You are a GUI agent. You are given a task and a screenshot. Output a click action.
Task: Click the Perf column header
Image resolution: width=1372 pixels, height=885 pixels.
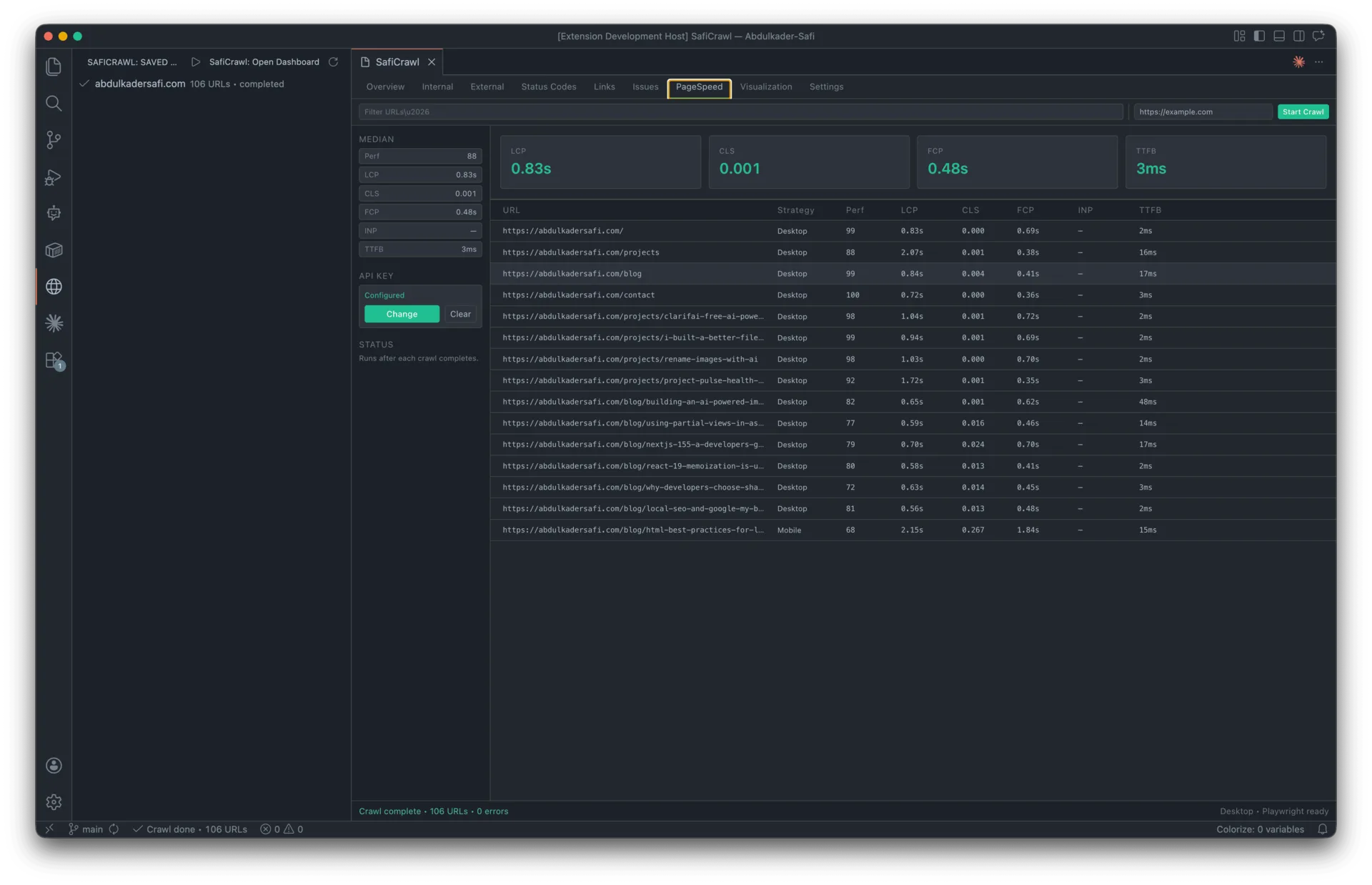(854, 210)
